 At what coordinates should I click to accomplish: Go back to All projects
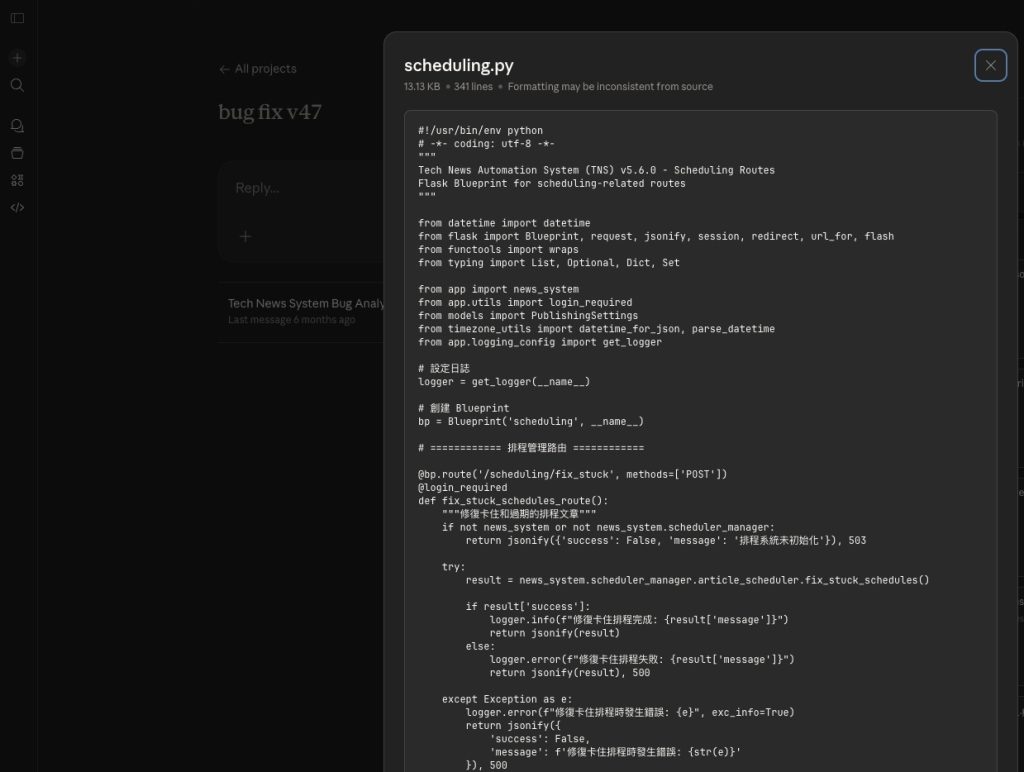click(258, 68)
